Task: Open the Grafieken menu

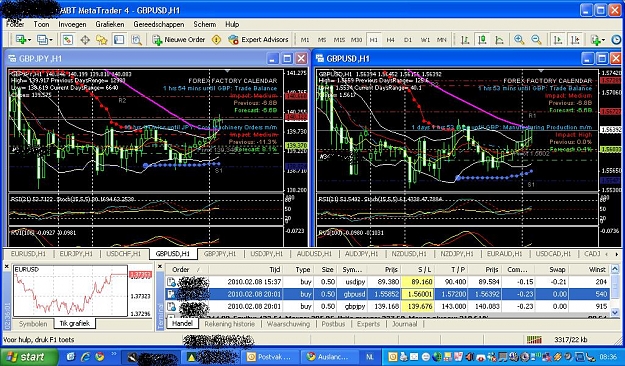Action: [x=110, y=24]
